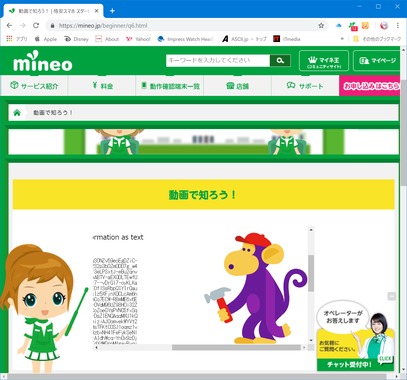This screenshot has height=380, width=407.
Task: Click the embedded frame's vertical scrollbar thumb
Action: click(311, 273)
